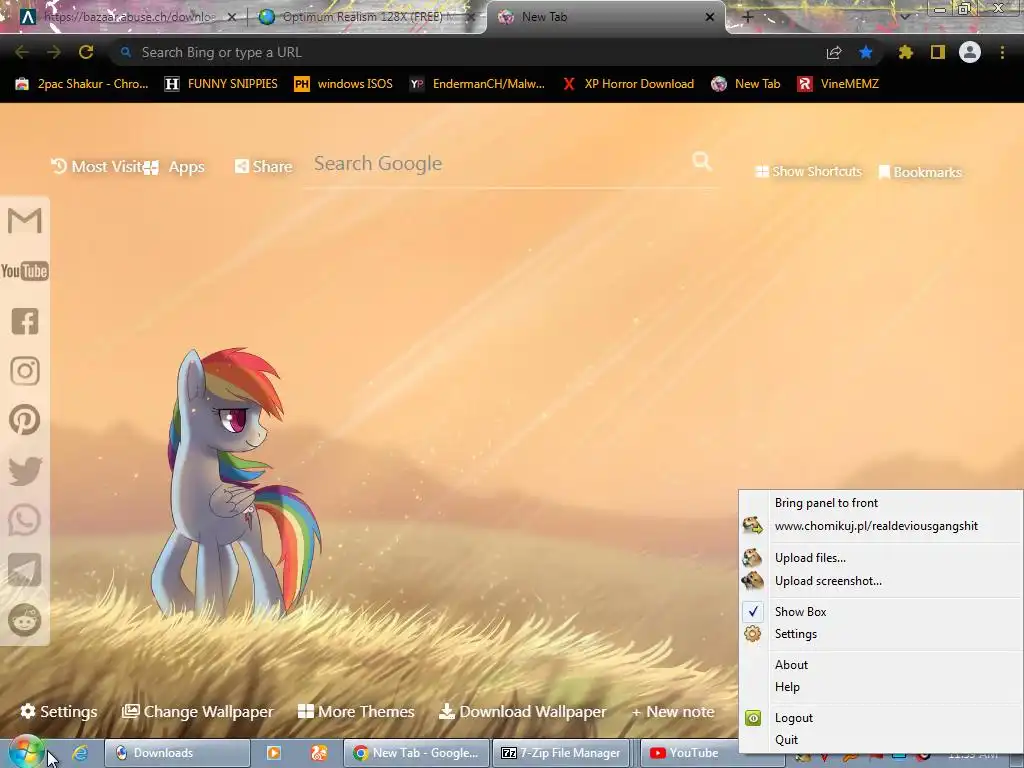Toggle Show Shortcuts
The width and height of the screenshot is (1024, 768).
click(x=808, y=171)
